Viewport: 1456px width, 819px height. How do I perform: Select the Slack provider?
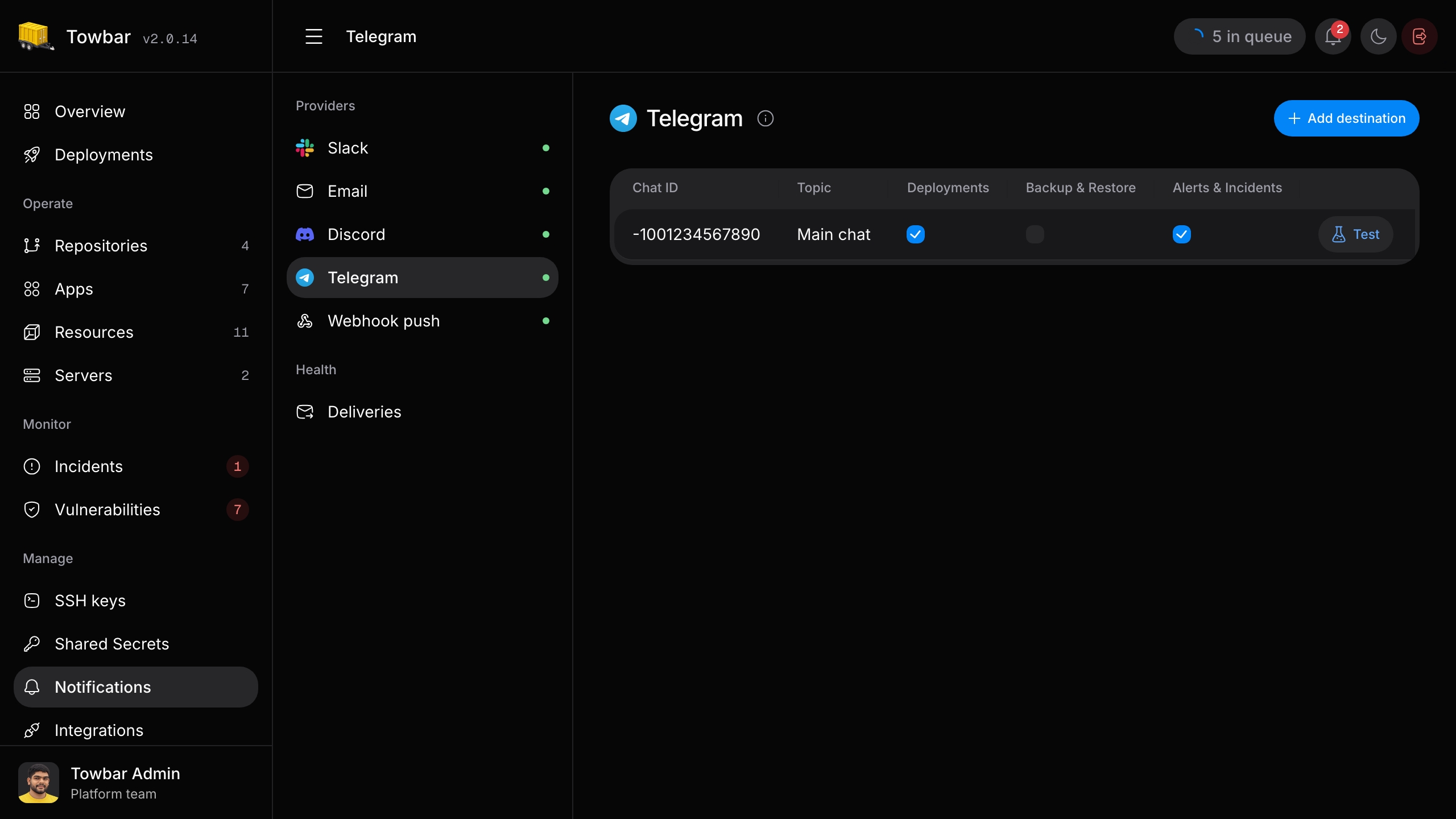[422, 148]
